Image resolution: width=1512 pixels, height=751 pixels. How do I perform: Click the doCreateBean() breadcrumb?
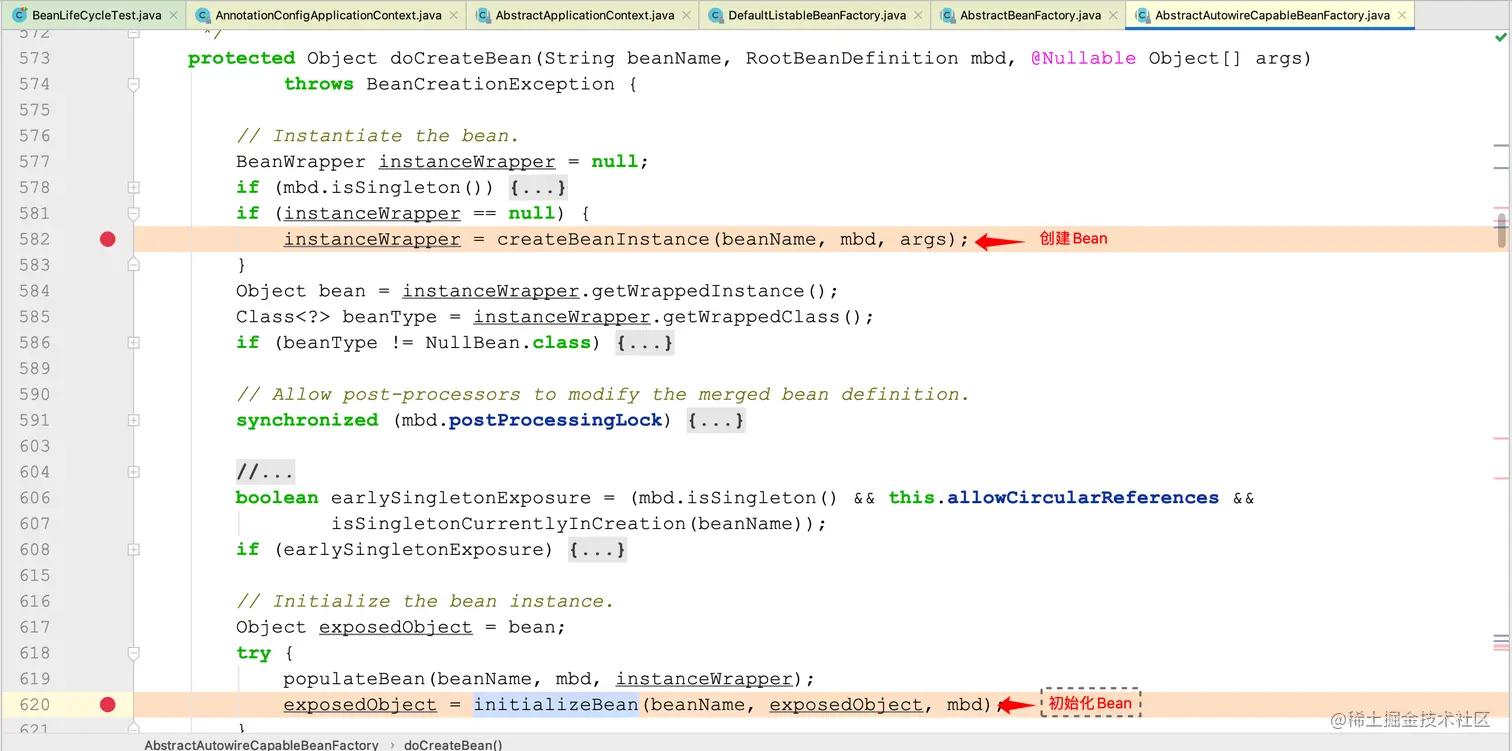[453, 745]
